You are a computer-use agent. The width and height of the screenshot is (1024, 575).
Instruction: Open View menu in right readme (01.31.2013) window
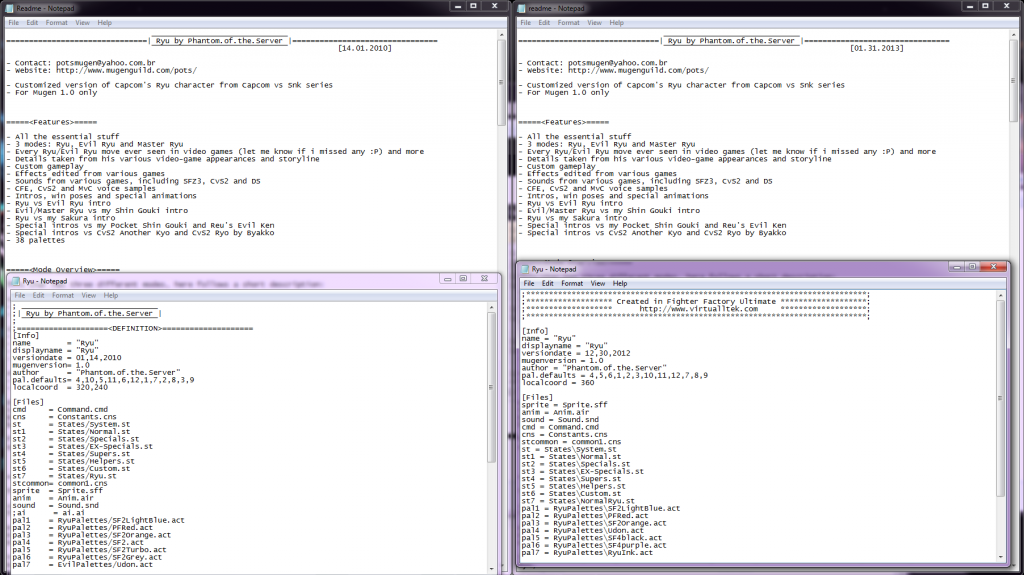click(594, 22)
